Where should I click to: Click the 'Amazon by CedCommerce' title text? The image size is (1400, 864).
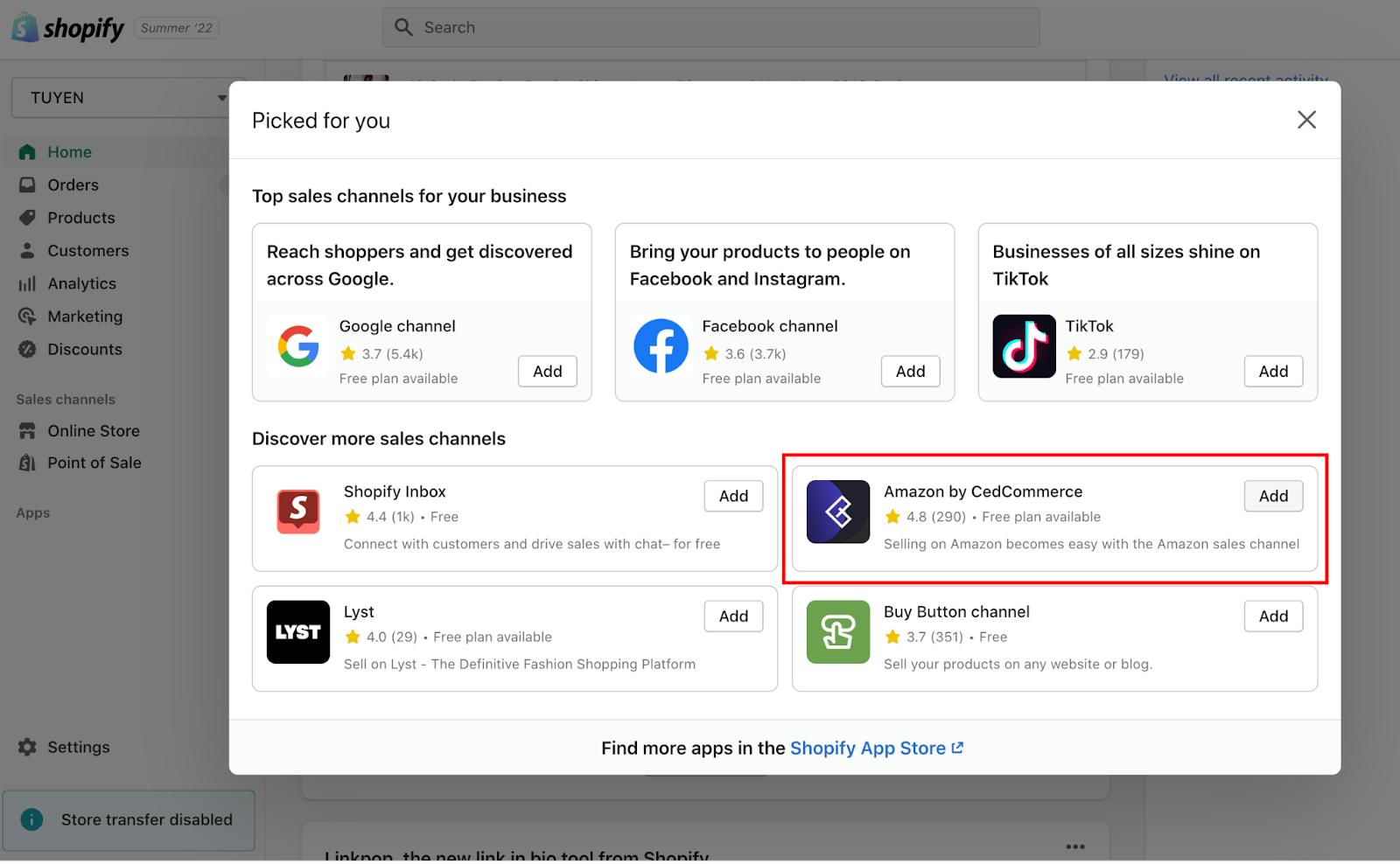[x=983, y=492]
